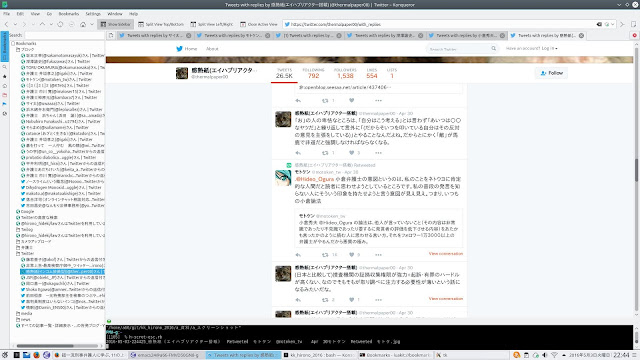Open the Home button dropdown arrow
The height and width of the screenshot is (360, 640).
[x=92, y=24]
